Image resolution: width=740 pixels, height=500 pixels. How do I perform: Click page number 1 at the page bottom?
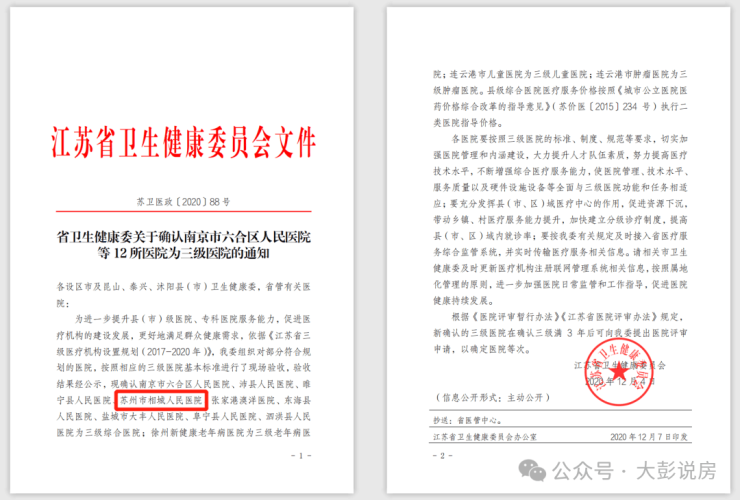tap(301, 456)
